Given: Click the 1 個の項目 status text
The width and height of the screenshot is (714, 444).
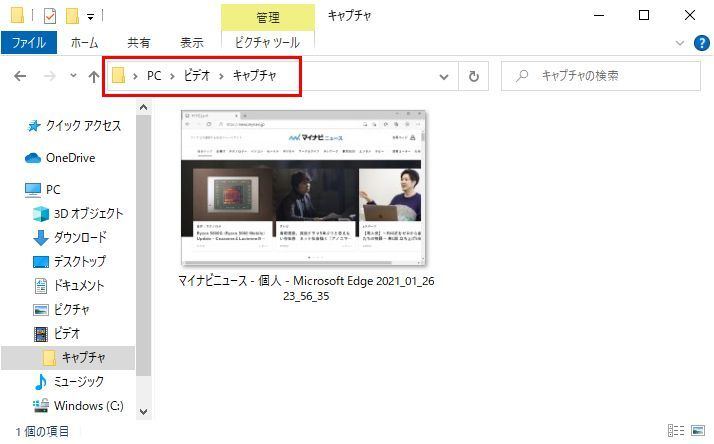Looking at the screenshot, I should click(x=43, y=431).
